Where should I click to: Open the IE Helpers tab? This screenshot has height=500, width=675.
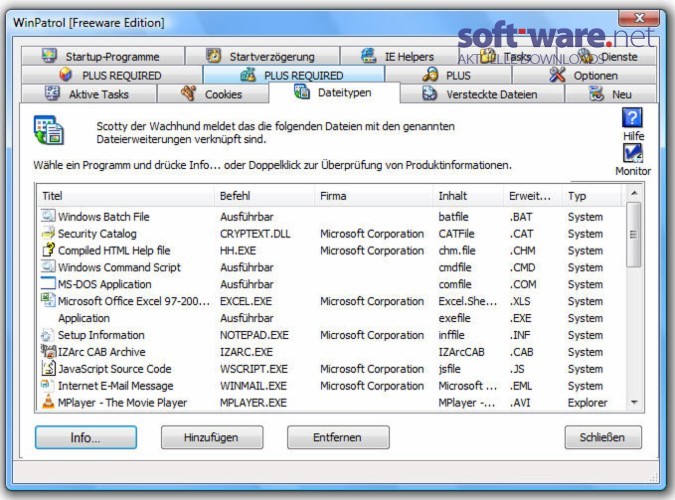[x=399, y=56]
